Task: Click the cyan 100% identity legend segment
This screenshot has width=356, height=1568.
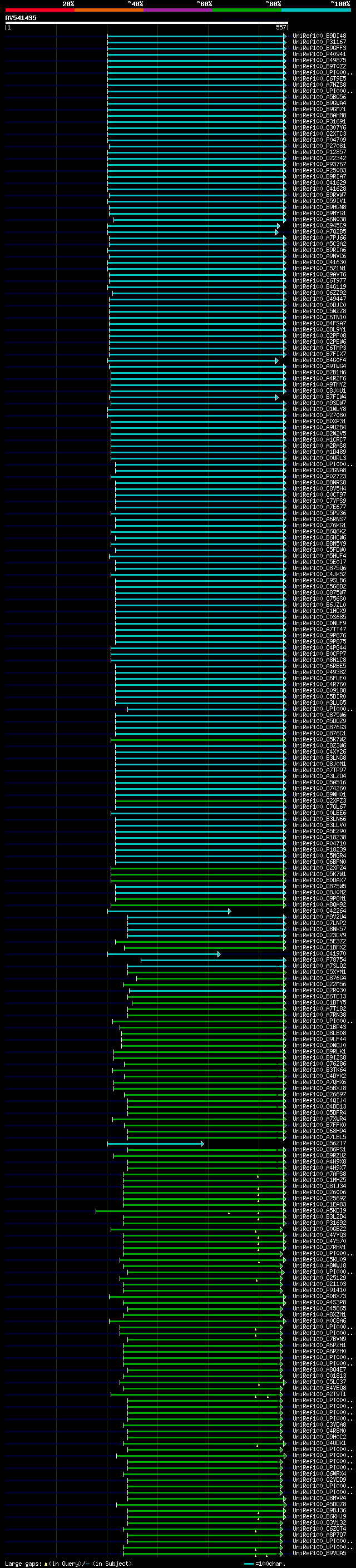Action: point(316,10)
